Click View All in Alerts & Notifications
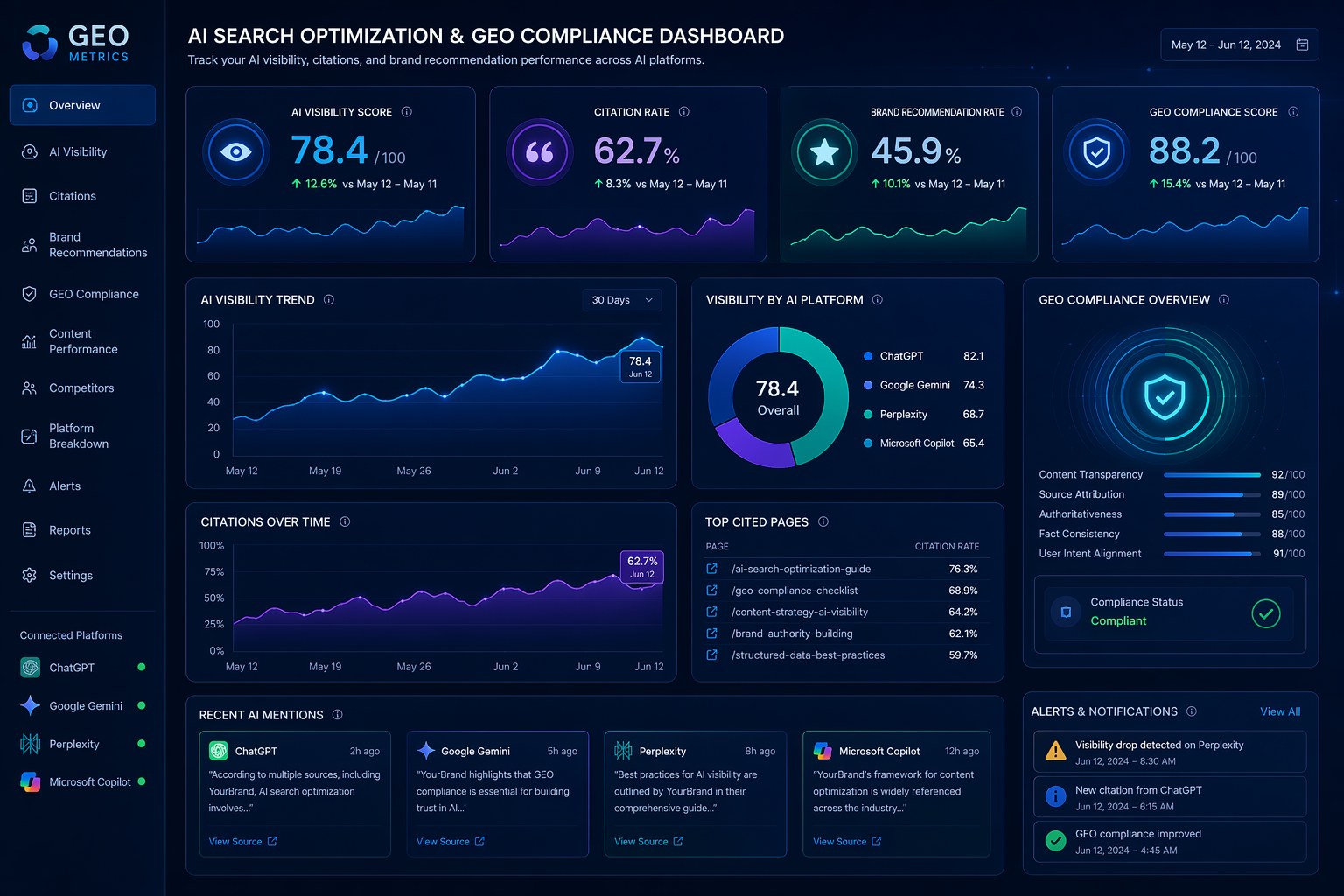Screen dimensions: 1344x896 tap(1280, 711)
